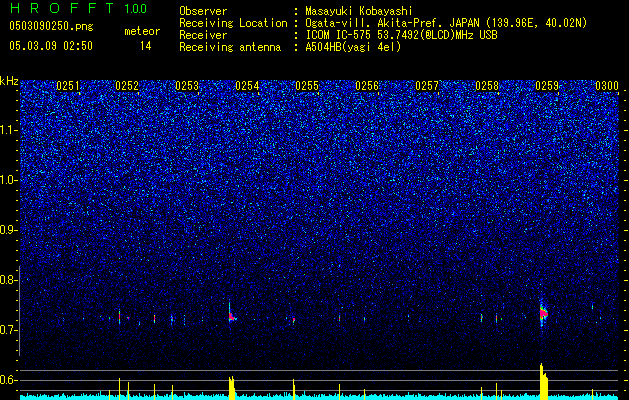Screen dimensions: 629x400
Task: Click the kHz axis unit label
Action: click(x=9, y=81)
